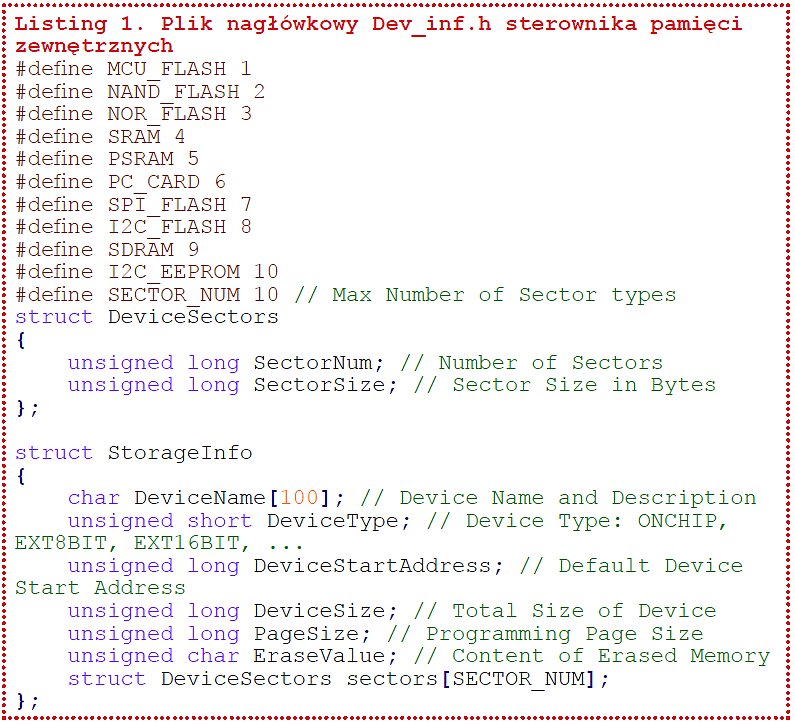Select the SPI_FLASH define line

133,204
